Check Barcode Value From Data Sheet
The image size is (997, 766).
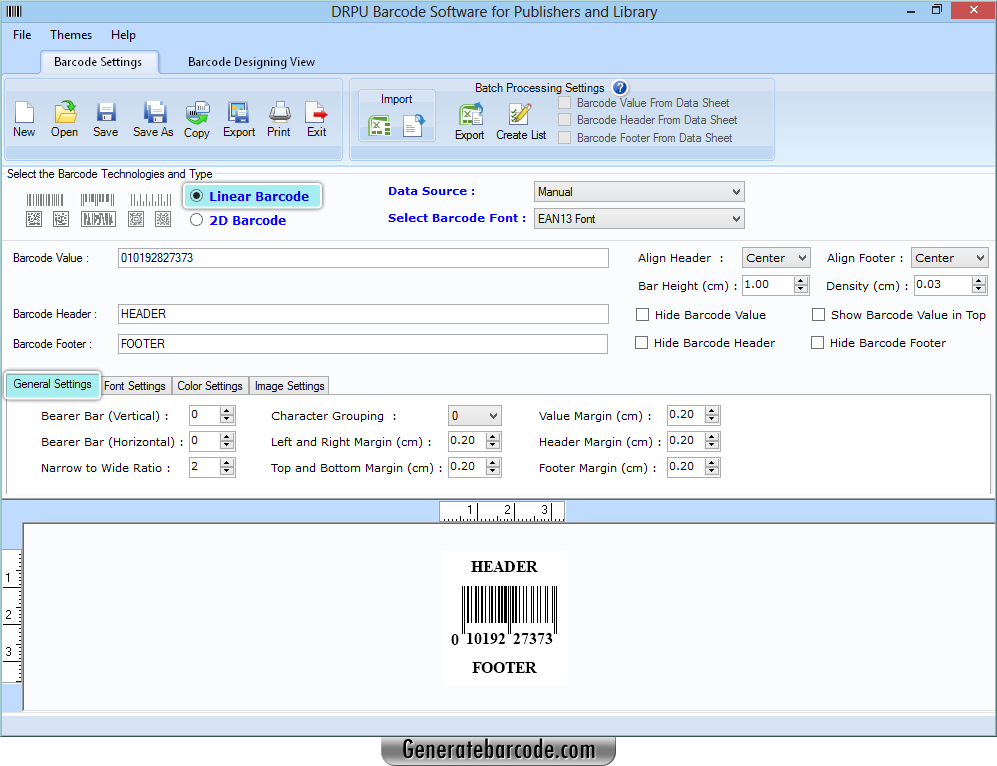coord(565,103)
